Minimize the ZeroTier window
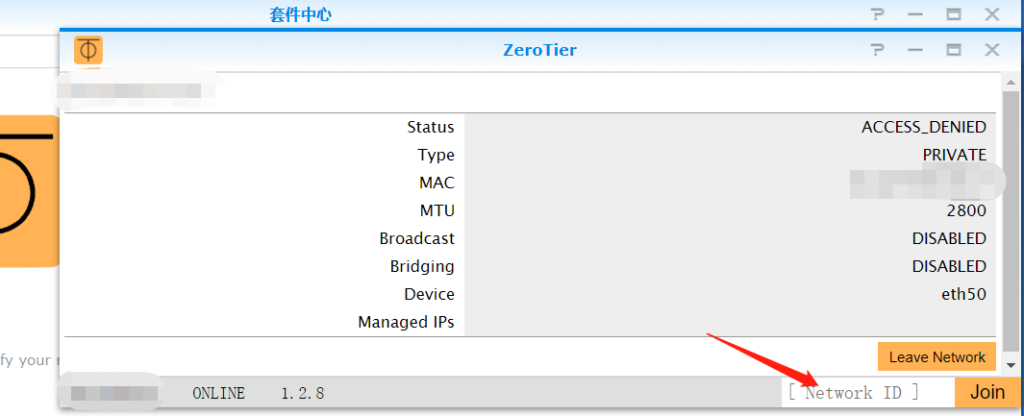 (x=915, y=49)
